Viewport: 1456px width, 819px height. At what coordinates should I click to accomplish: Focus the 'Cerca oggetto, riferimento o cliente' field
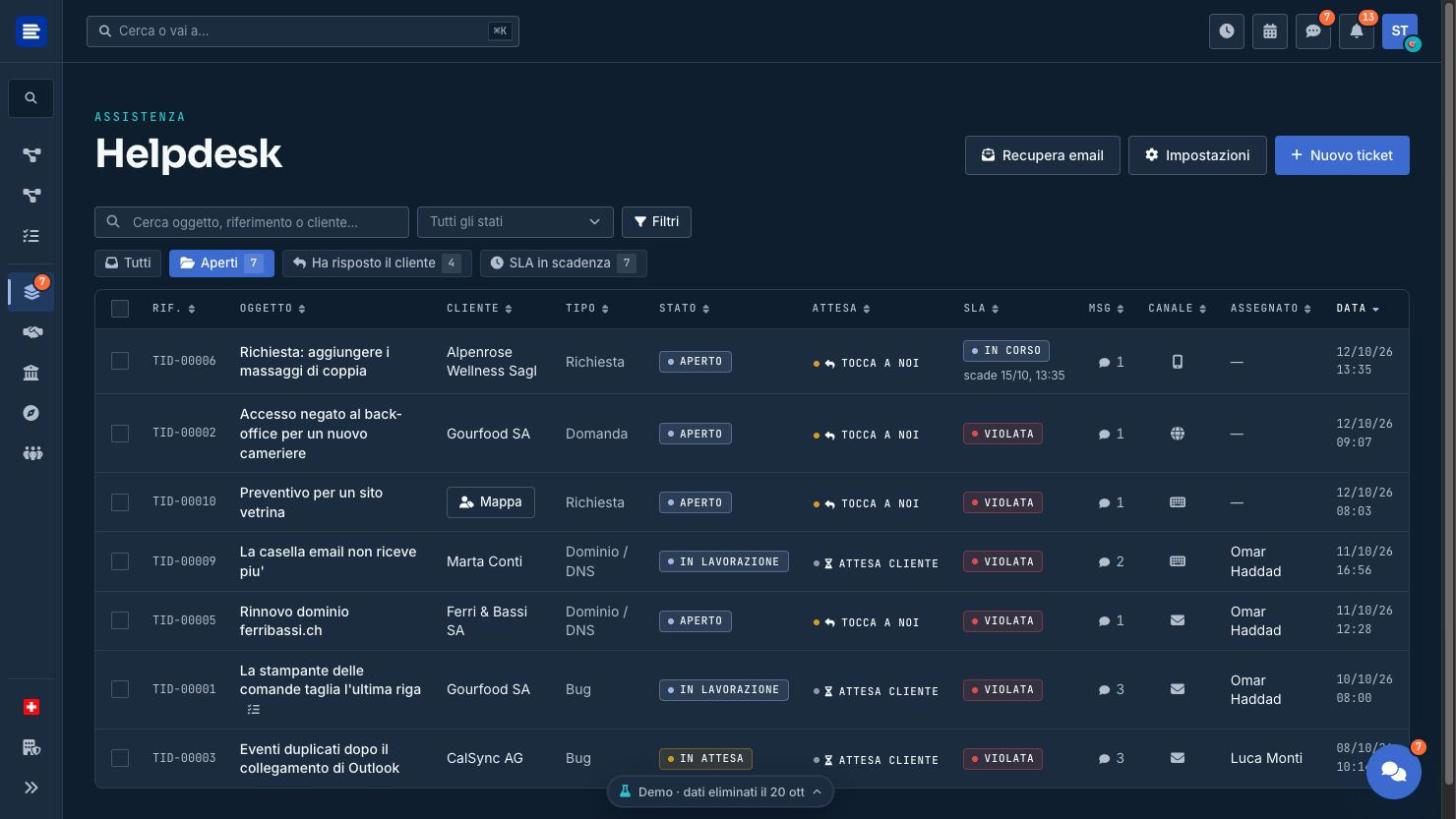coord(252,222)
